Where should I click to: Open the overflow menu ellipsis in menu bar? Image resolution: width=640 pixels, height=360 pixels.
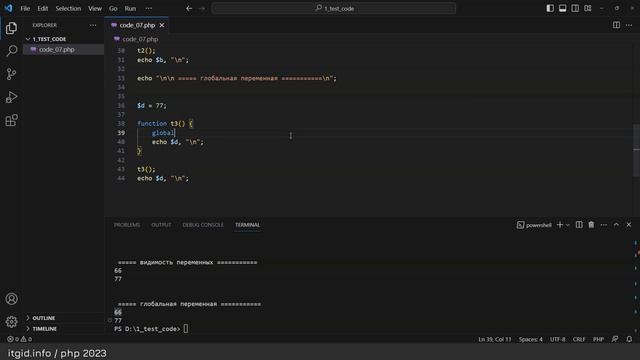[149, 8]
